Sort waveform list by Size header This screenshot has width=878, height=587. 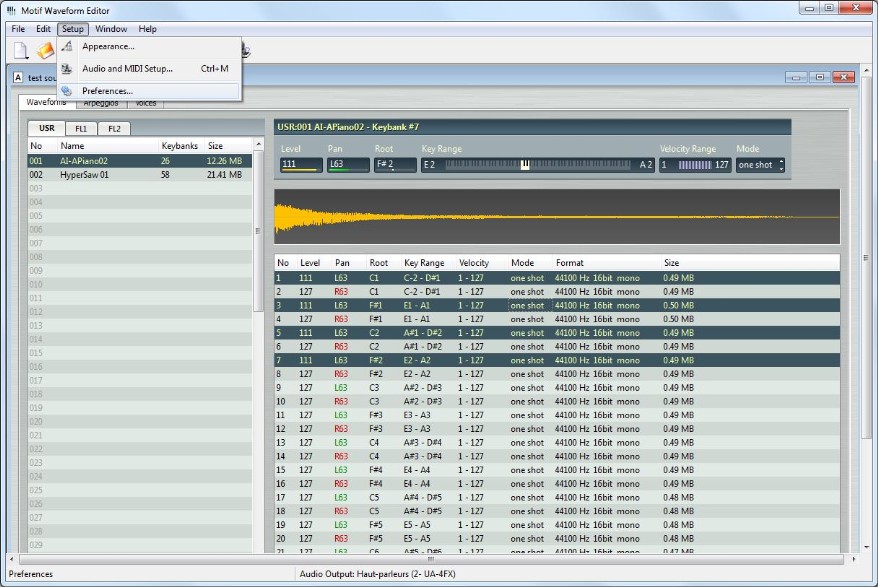(x=228, y=146)
